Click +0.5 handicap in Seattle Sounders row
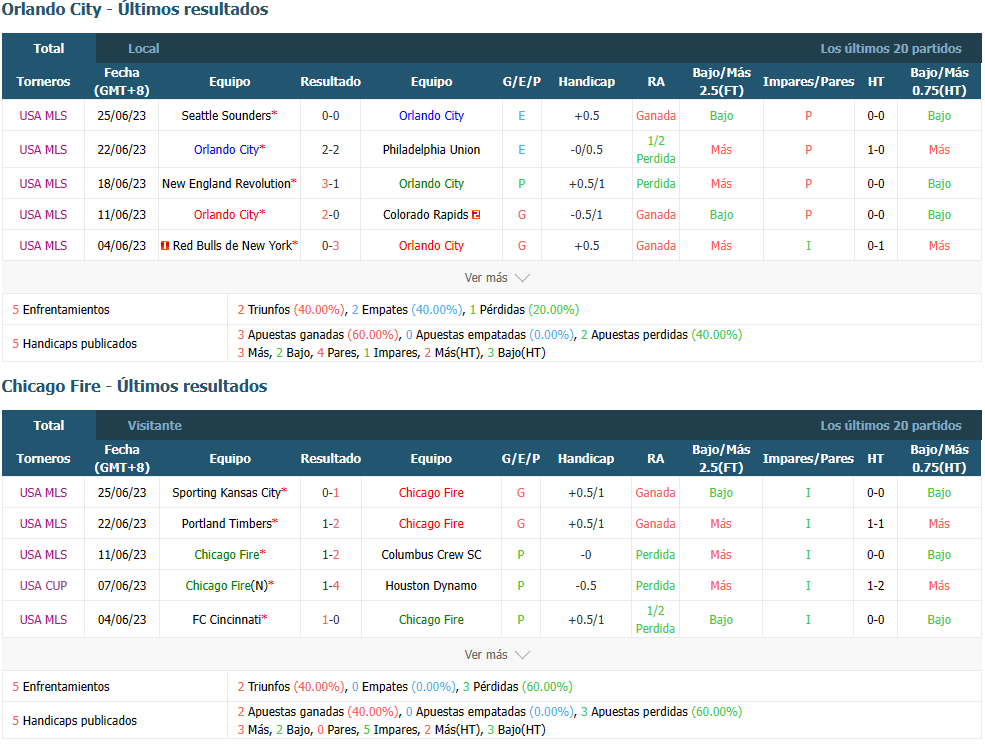Screen dimensions: 985x744 587,116
